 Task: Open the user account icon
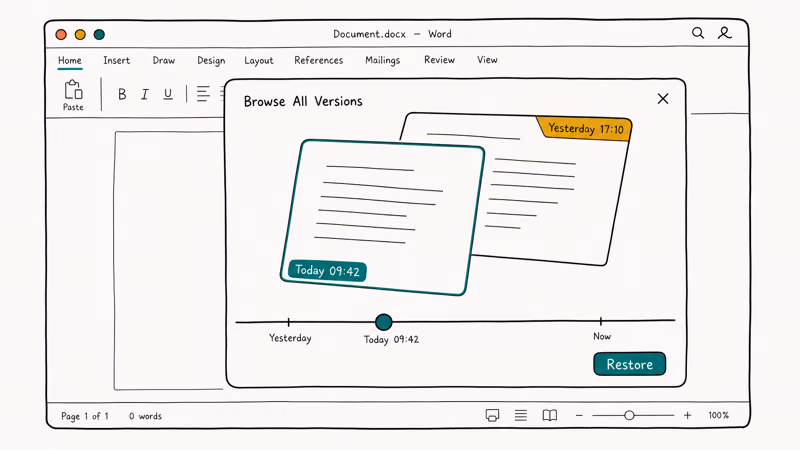point(724,33)
